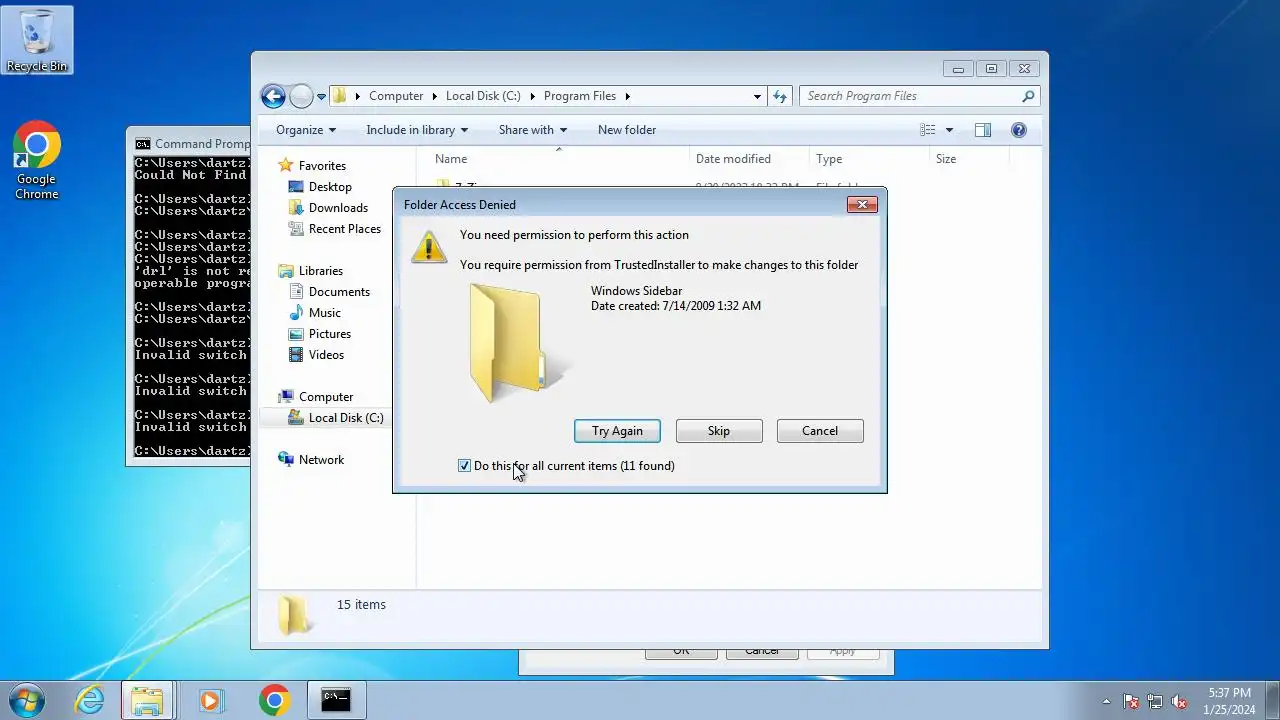Switch to Command Prompt taskbar icon
The width and height of the screenshot is (1280, 720).
[x=336, y=700]
